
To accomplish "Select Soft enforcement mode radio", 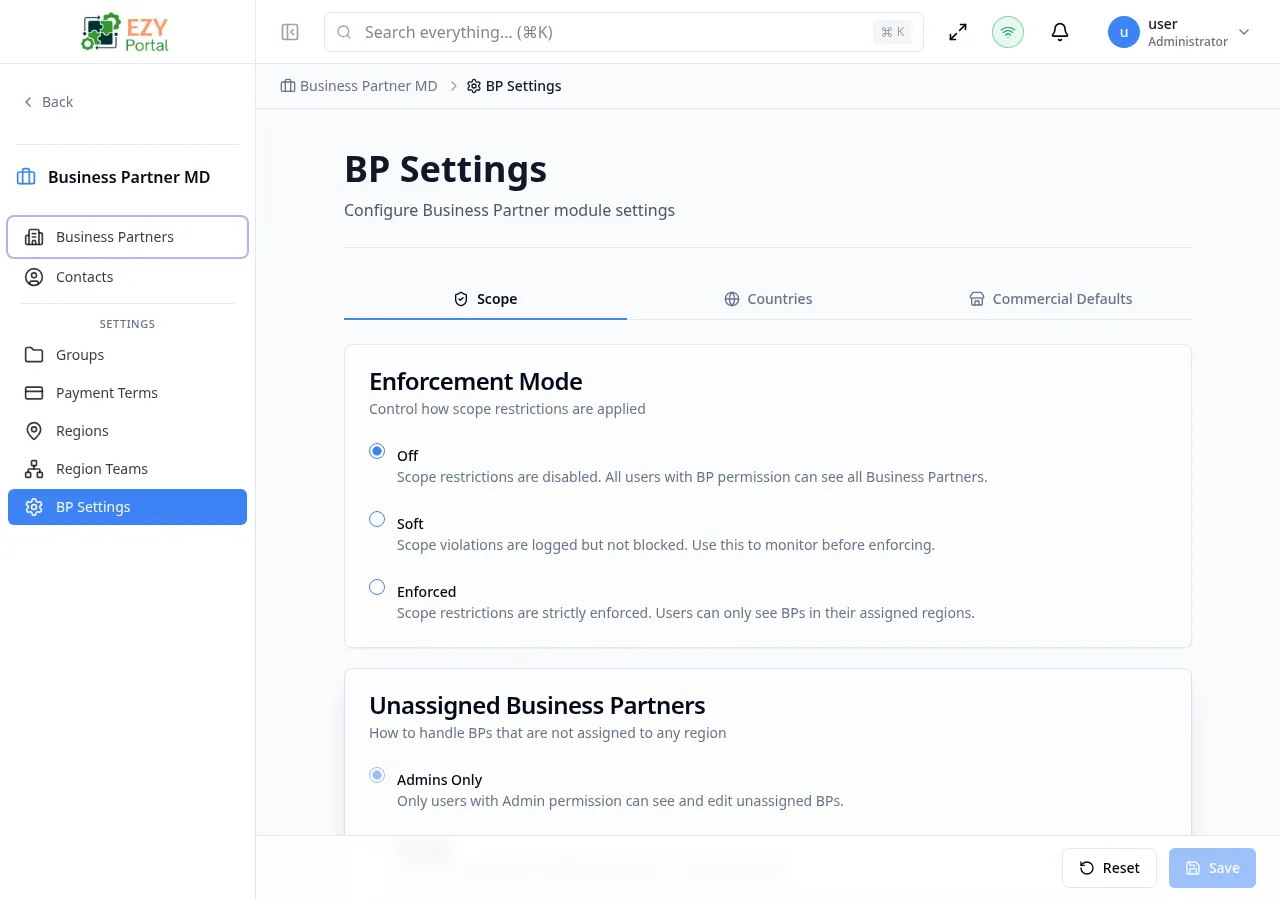I will pyautogui.click(x=377, y=520).
